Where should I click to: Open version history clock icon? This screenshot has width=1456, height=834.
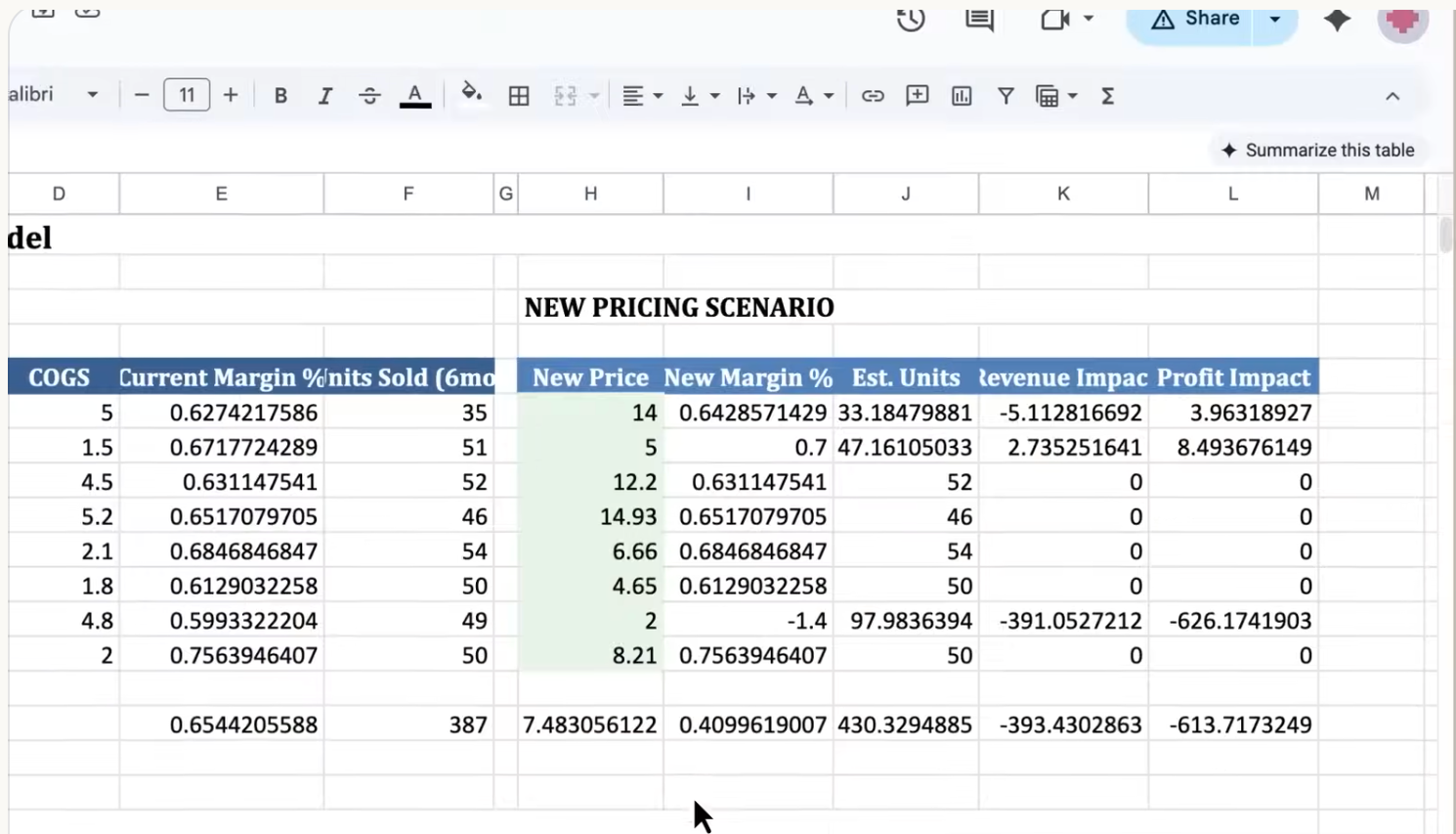pos(911,20)
